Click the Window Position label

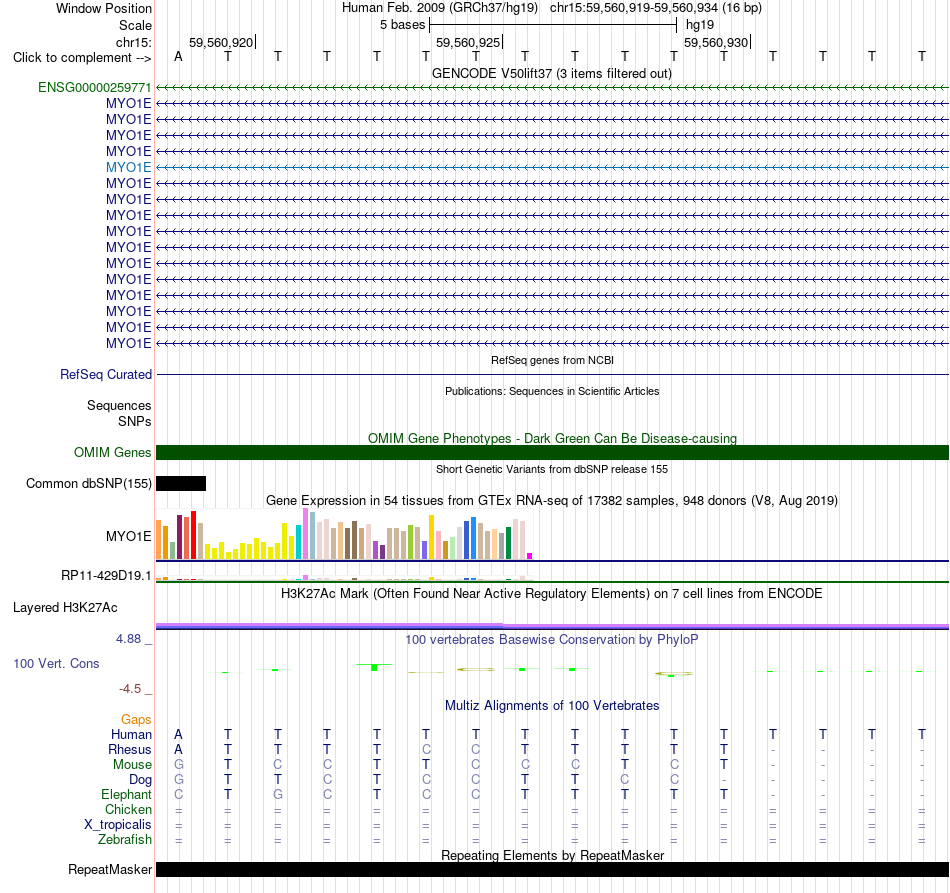tap(104, 8)
